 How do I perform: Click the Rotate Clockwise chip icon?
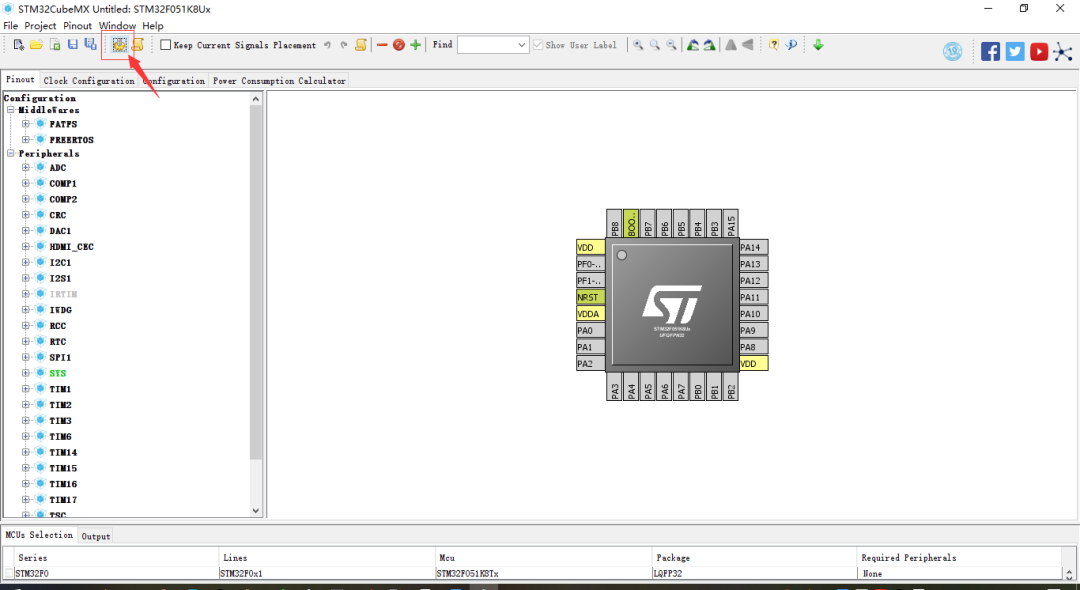pyautogui.click(x=693, y=45)
